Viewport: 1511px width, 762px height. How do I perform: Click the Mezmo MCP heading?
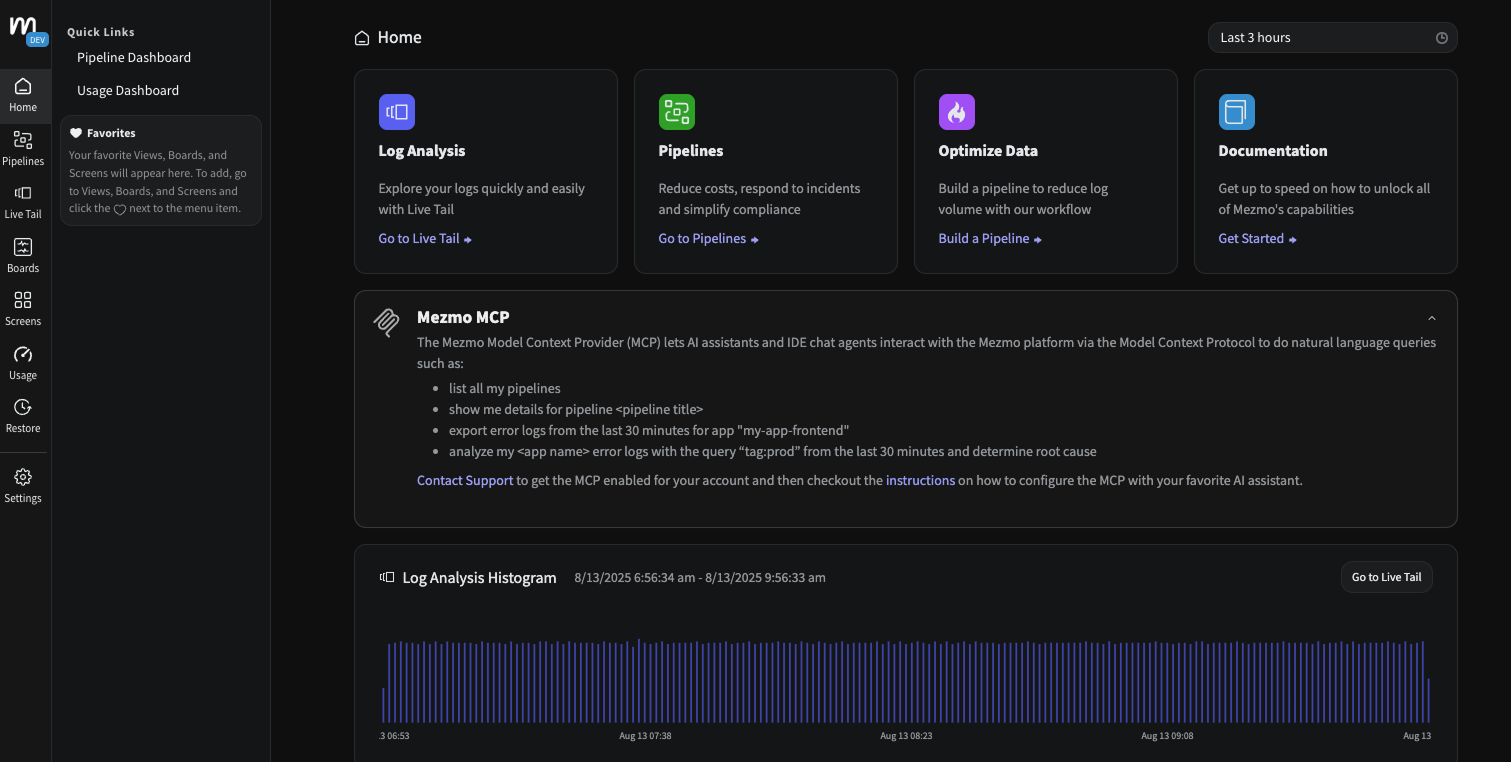(463, 317)
